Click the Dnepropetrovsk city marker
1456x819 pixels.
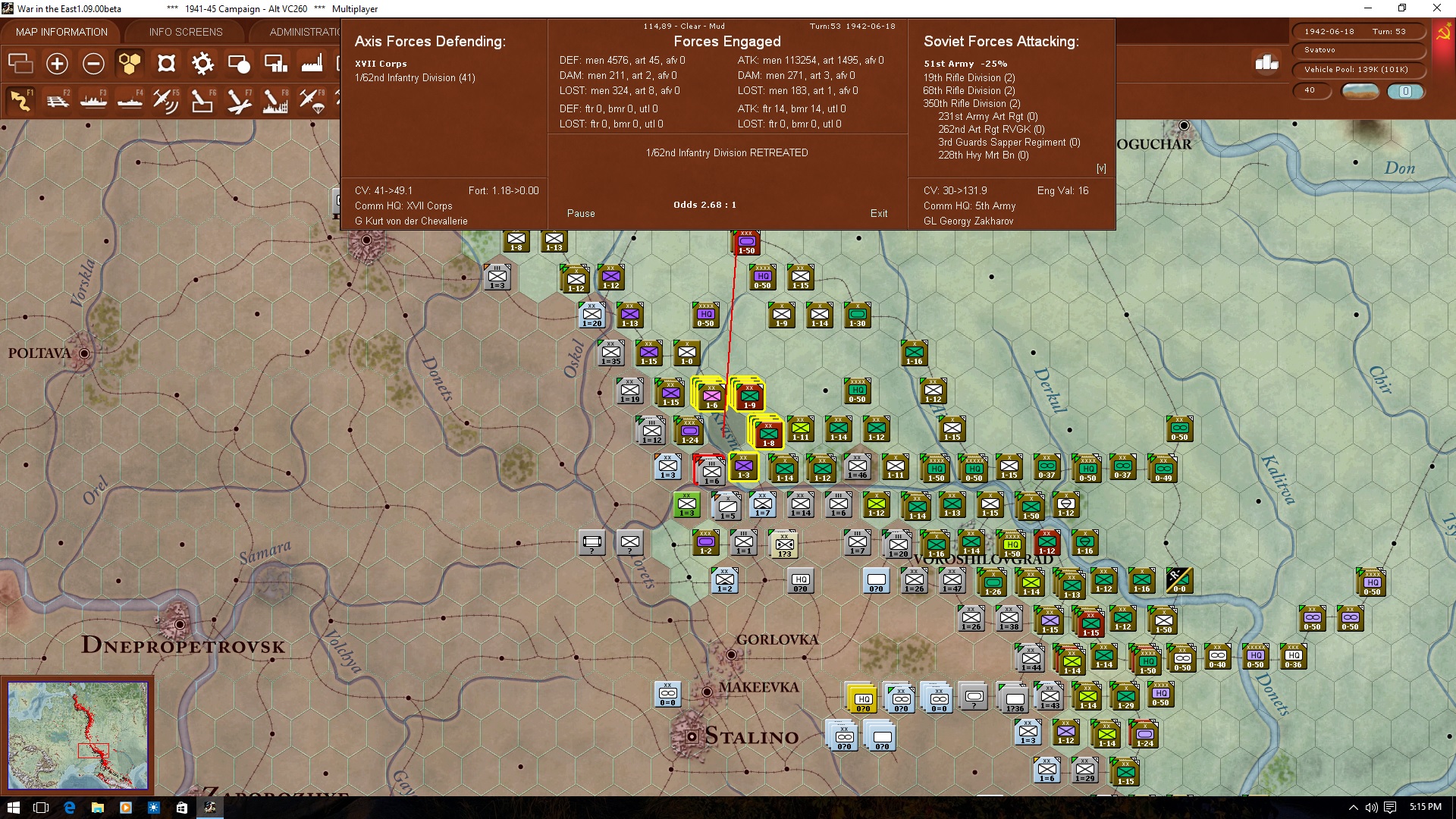[x=180, y=624]
